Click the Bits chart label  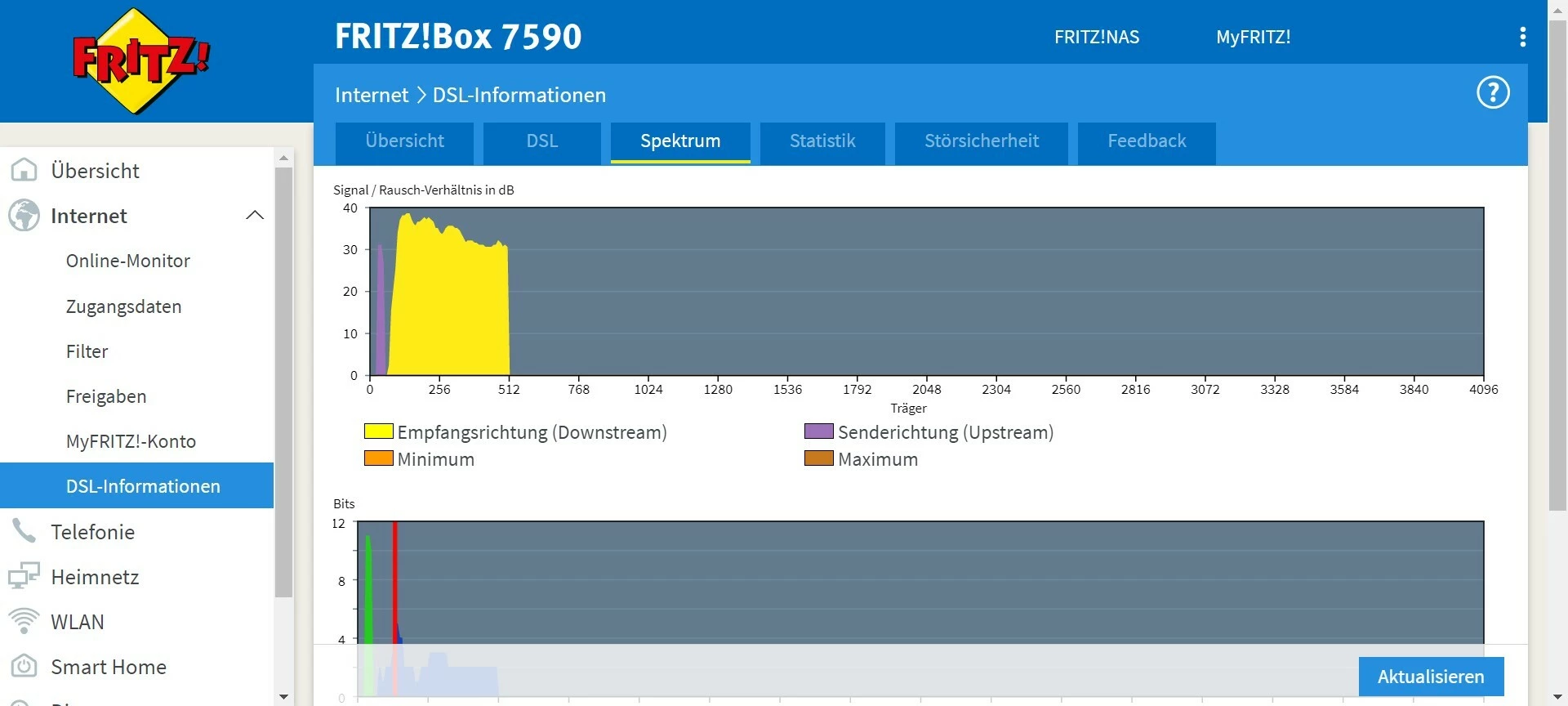(344, 503)
